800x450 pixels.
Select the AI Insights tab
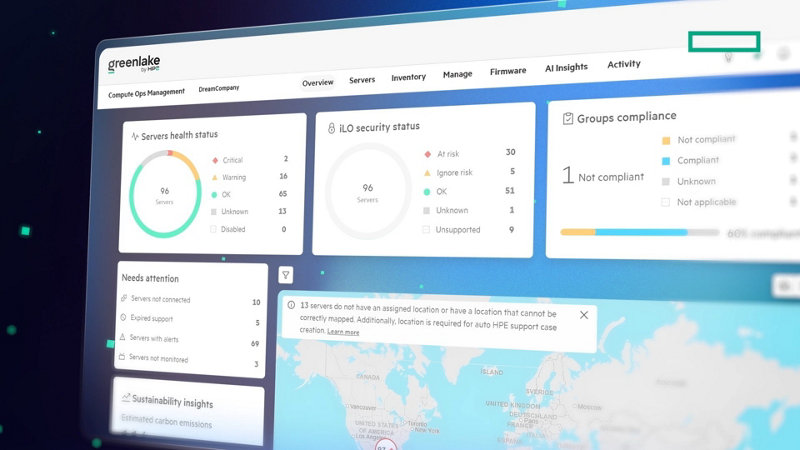[566, 67]
